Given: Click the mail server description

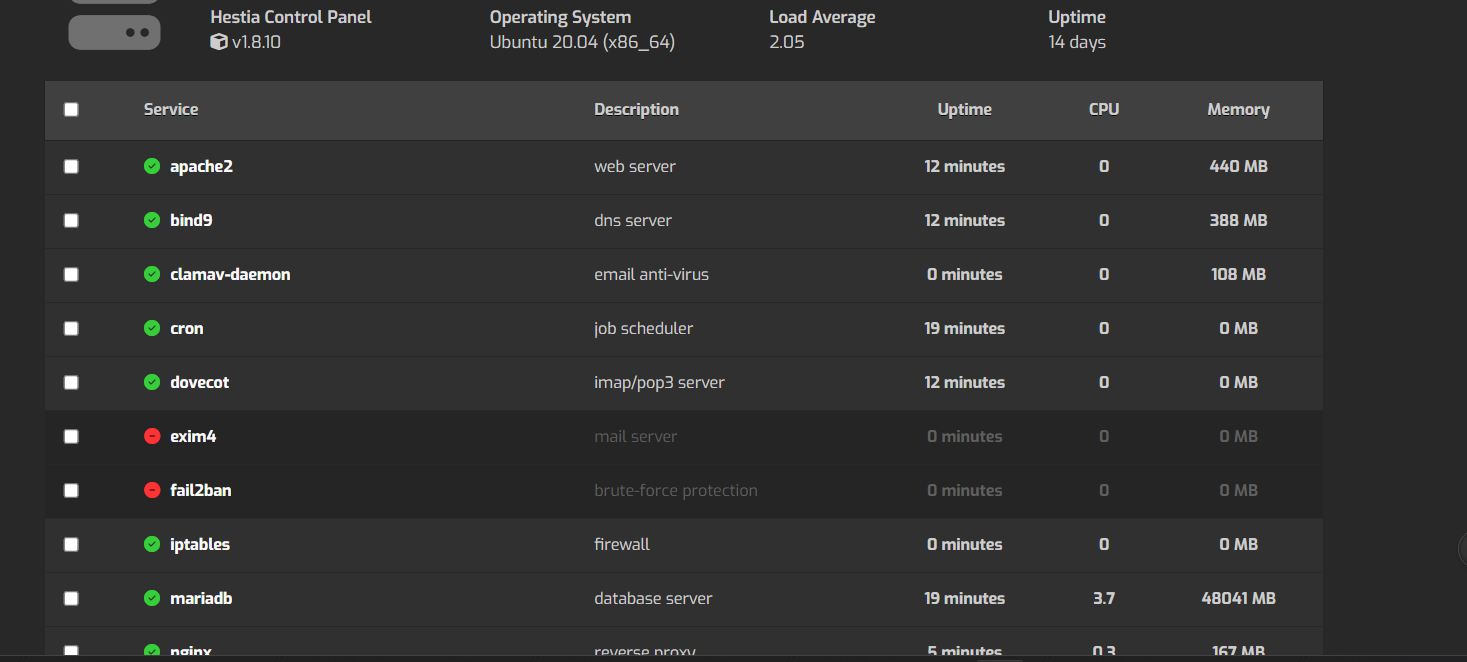Looking at the screenshot, I should pos(635,436).
